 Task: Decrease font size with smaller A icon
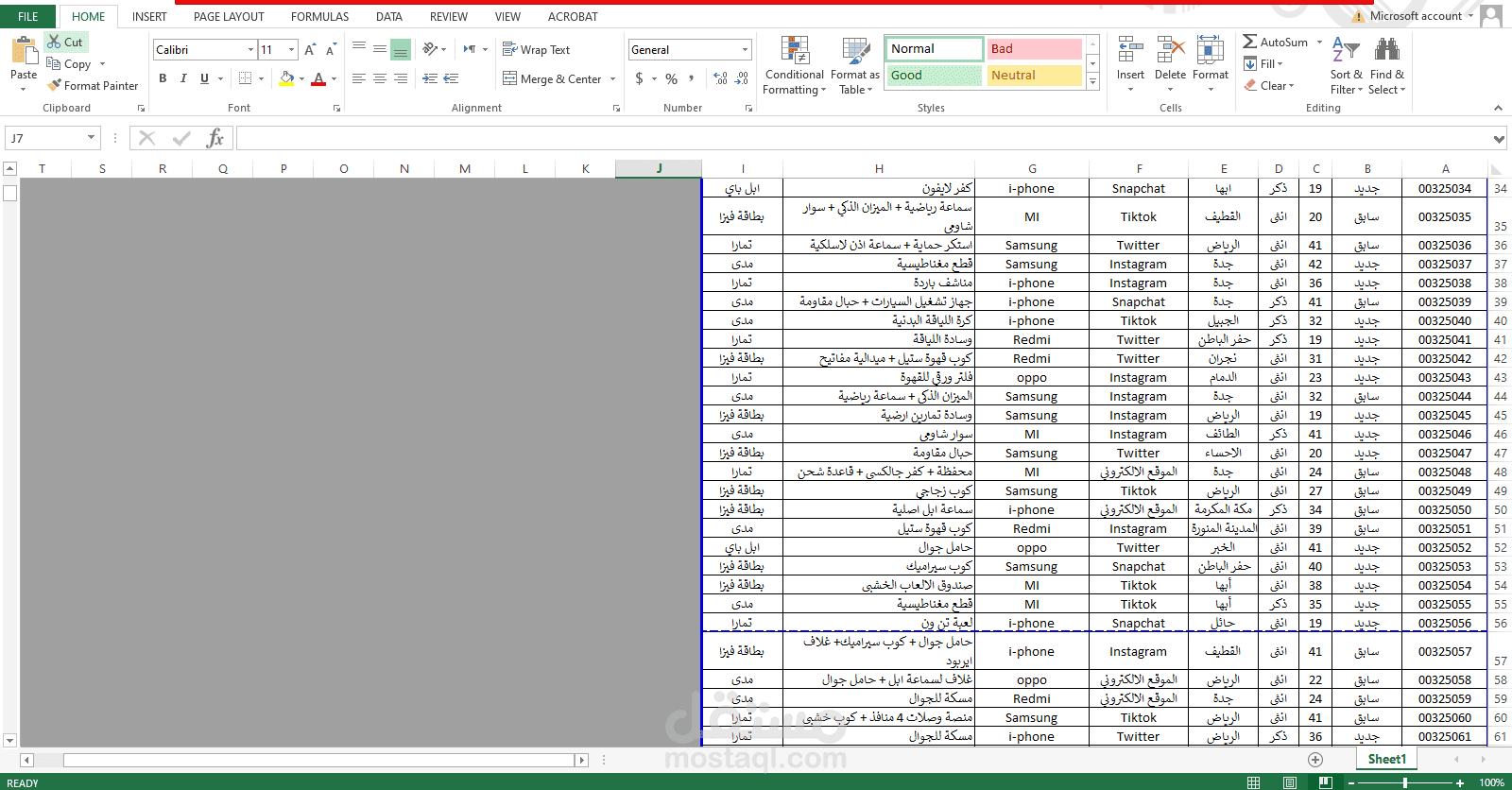tap(331, 49)
